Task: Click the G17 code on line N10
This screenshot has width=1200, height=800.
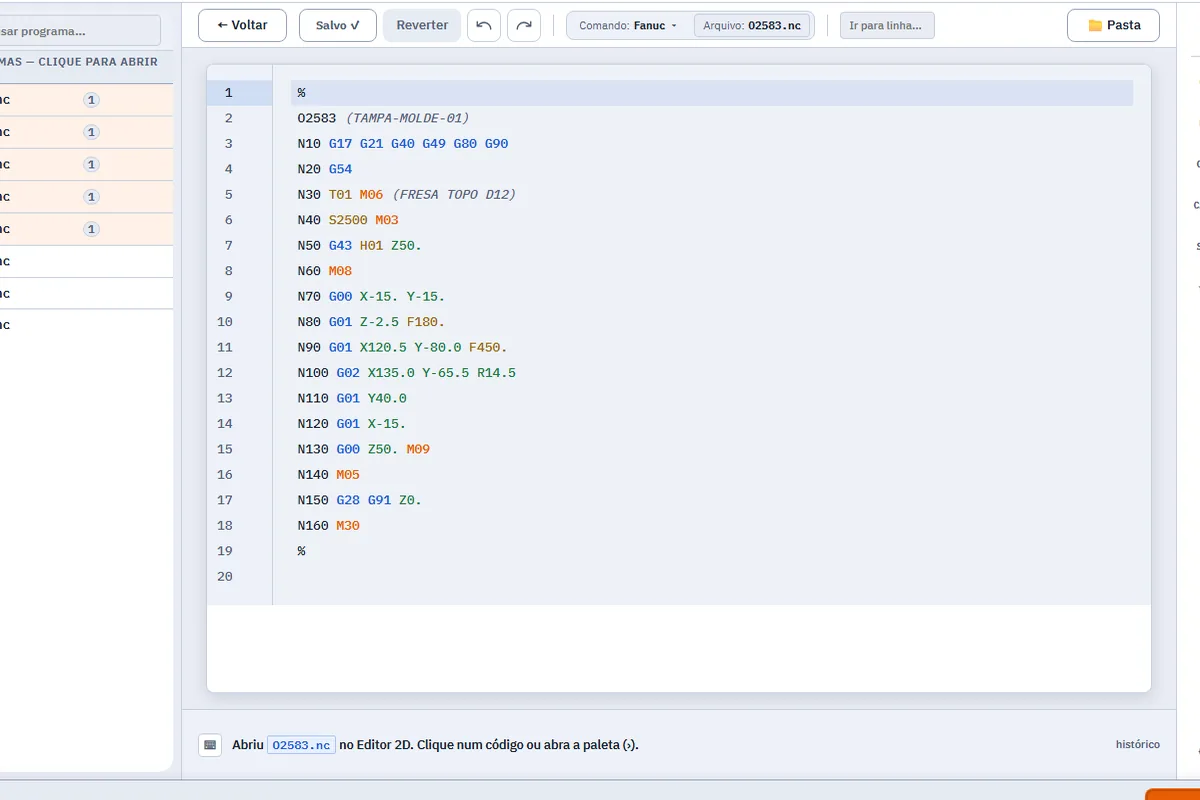Action: pos(341,144)
